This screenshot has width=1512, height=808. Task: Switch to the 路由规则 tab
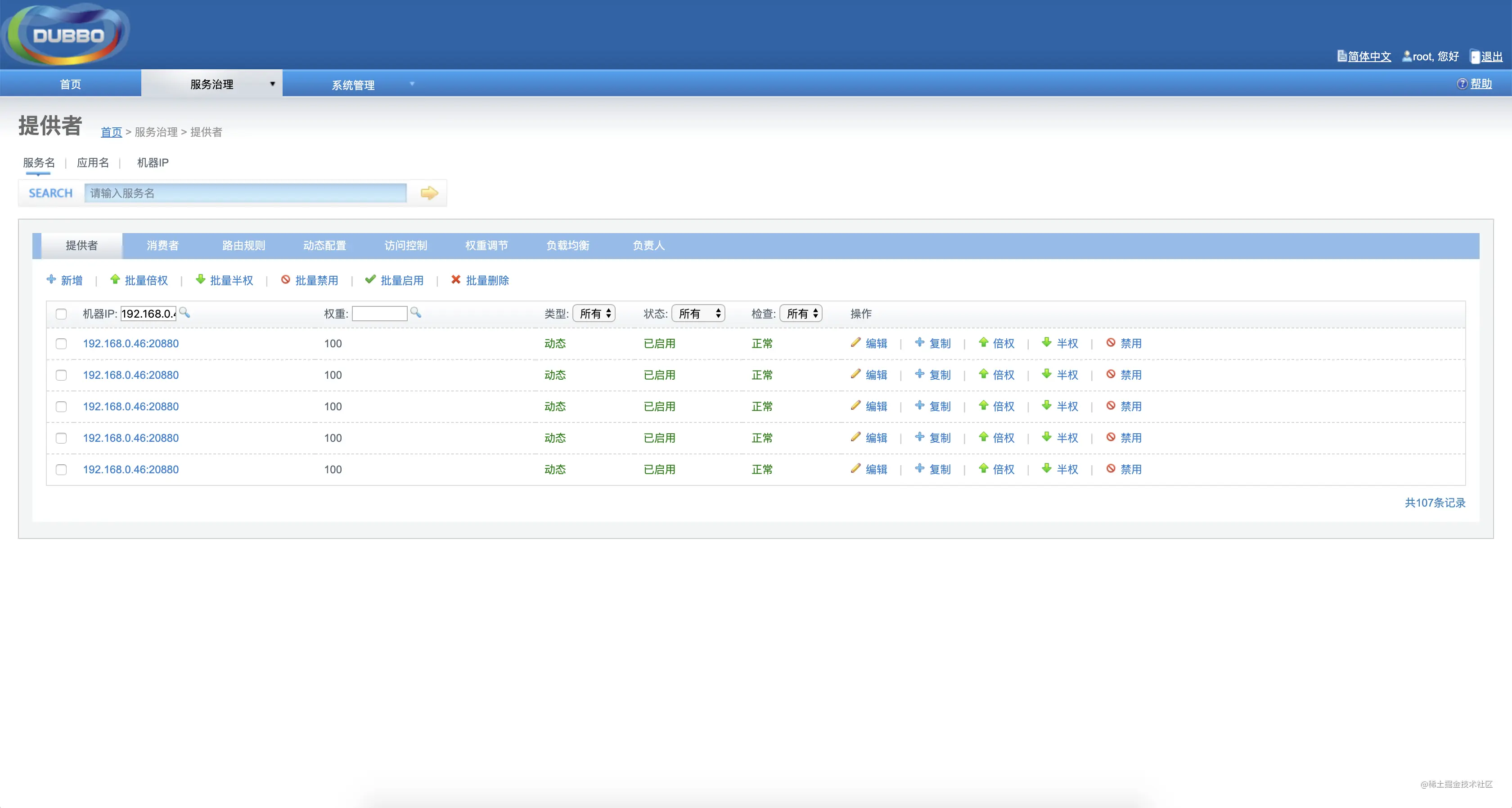pos(243,245)
